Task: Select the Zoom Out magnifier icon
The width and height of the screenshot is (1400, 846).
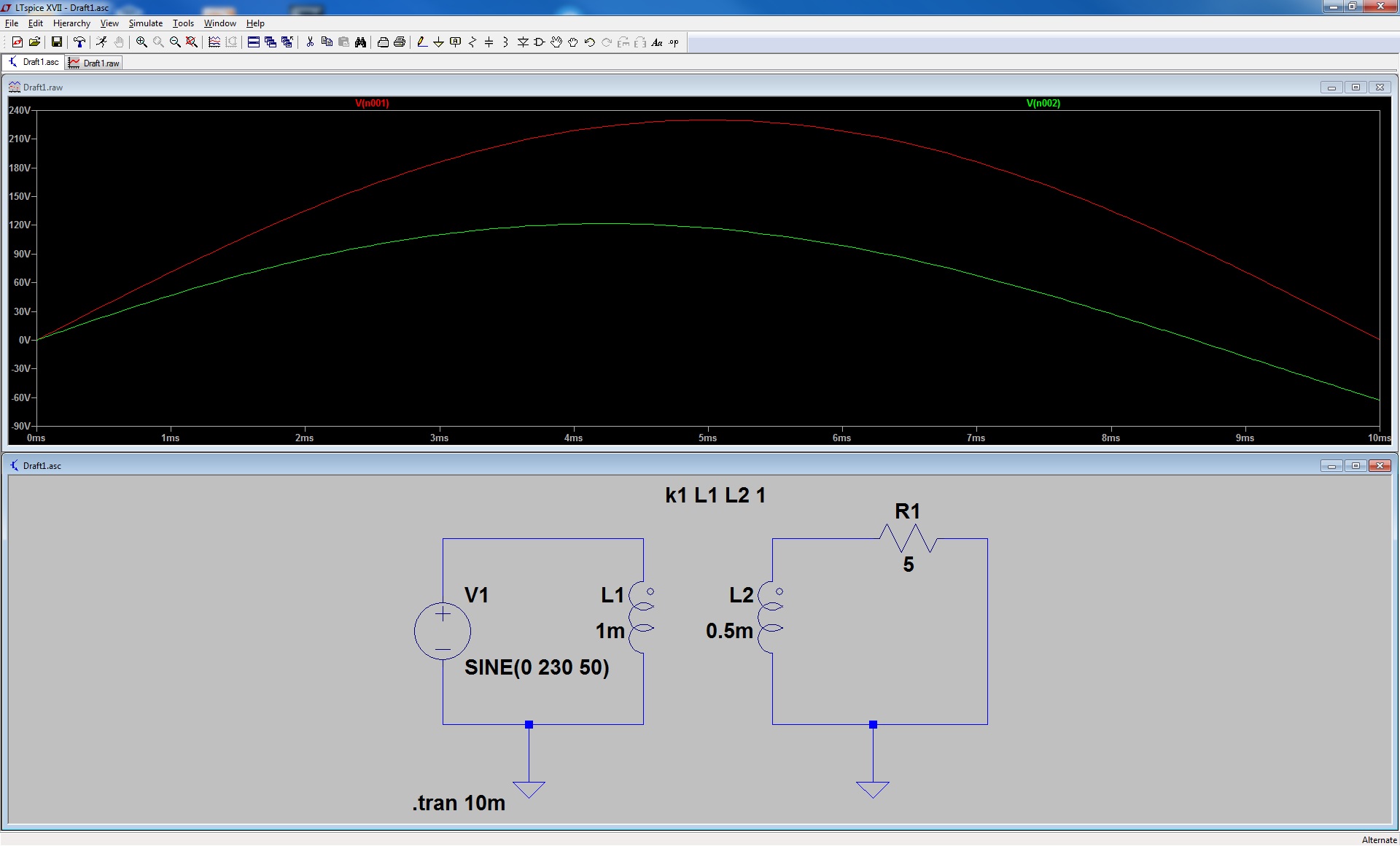Action: pos(175,42)
